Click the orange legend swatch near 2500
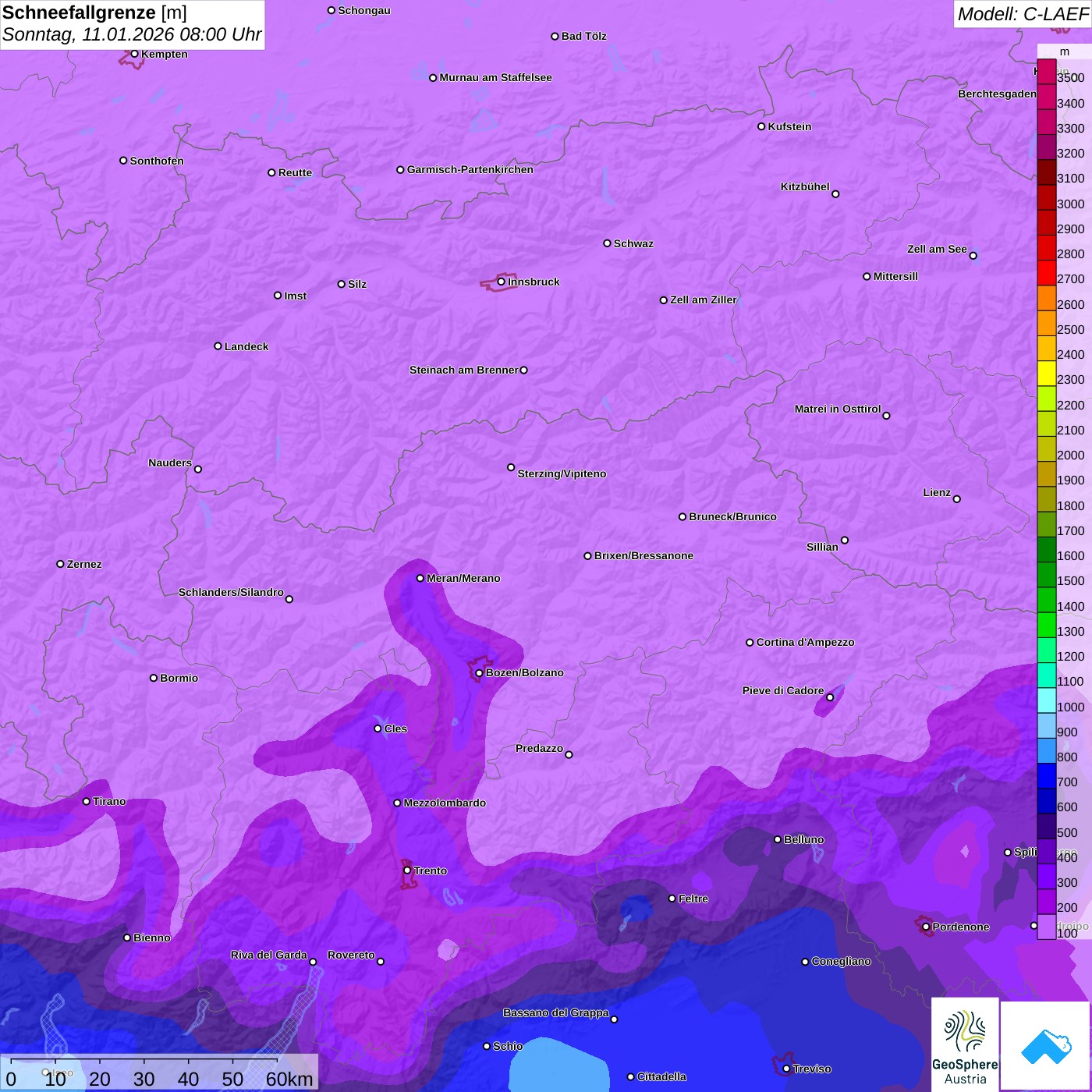1092x1092 pixels. (x=1046, y=323)
